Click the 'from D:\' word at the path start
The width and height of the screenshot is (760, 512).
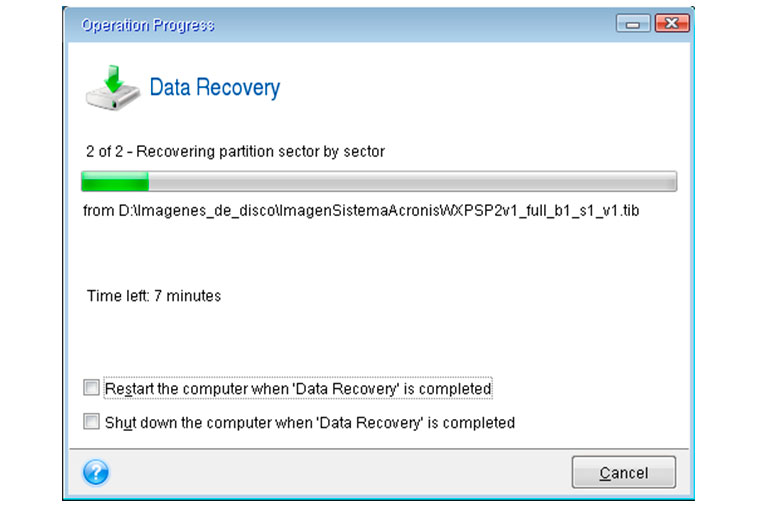tap(107, 210)
